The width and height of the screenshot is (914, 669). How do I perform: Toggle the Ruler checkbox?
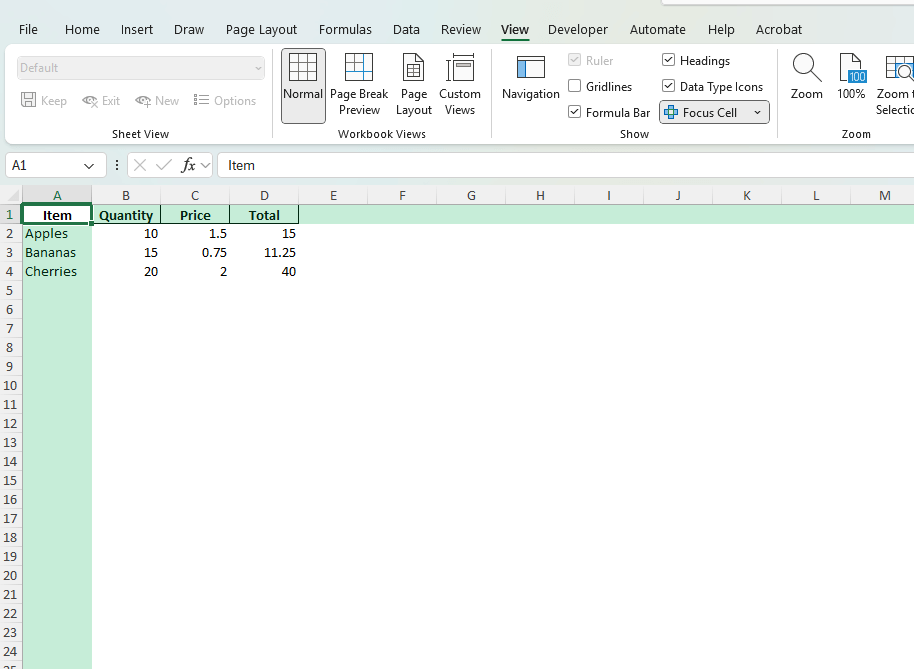tap(574, 60)
